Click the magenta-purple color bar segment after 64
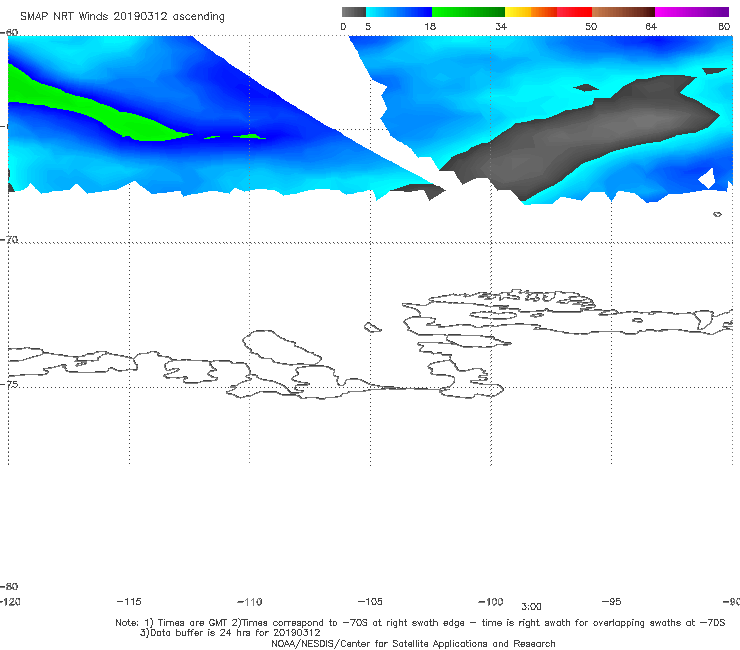Screen dimensions: 740x650 click(x=692, y=12)
